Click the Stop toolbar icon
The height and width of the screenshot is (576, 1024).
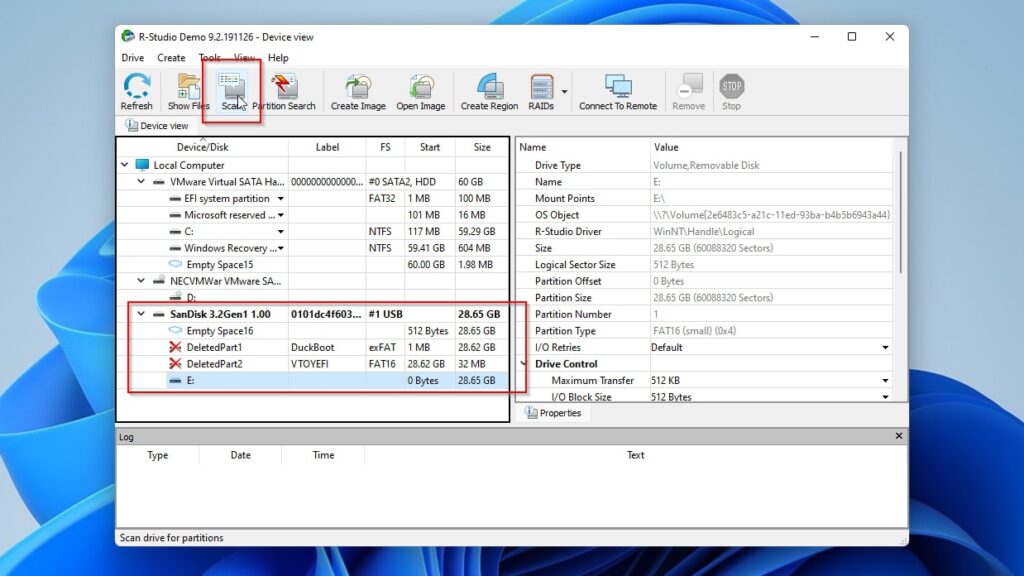(x=731, y=91)
